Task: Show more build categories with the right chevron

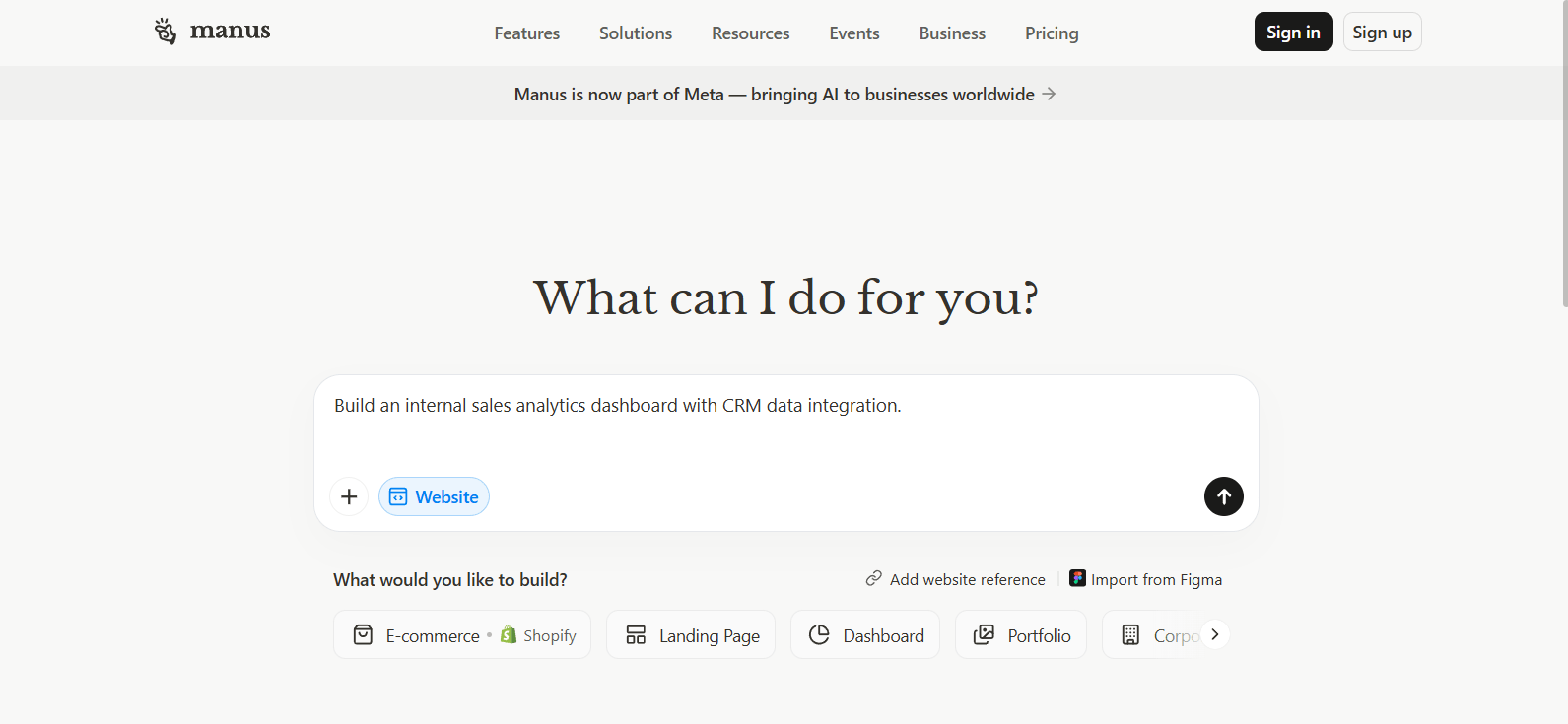Action: (x=1215, y=634)
